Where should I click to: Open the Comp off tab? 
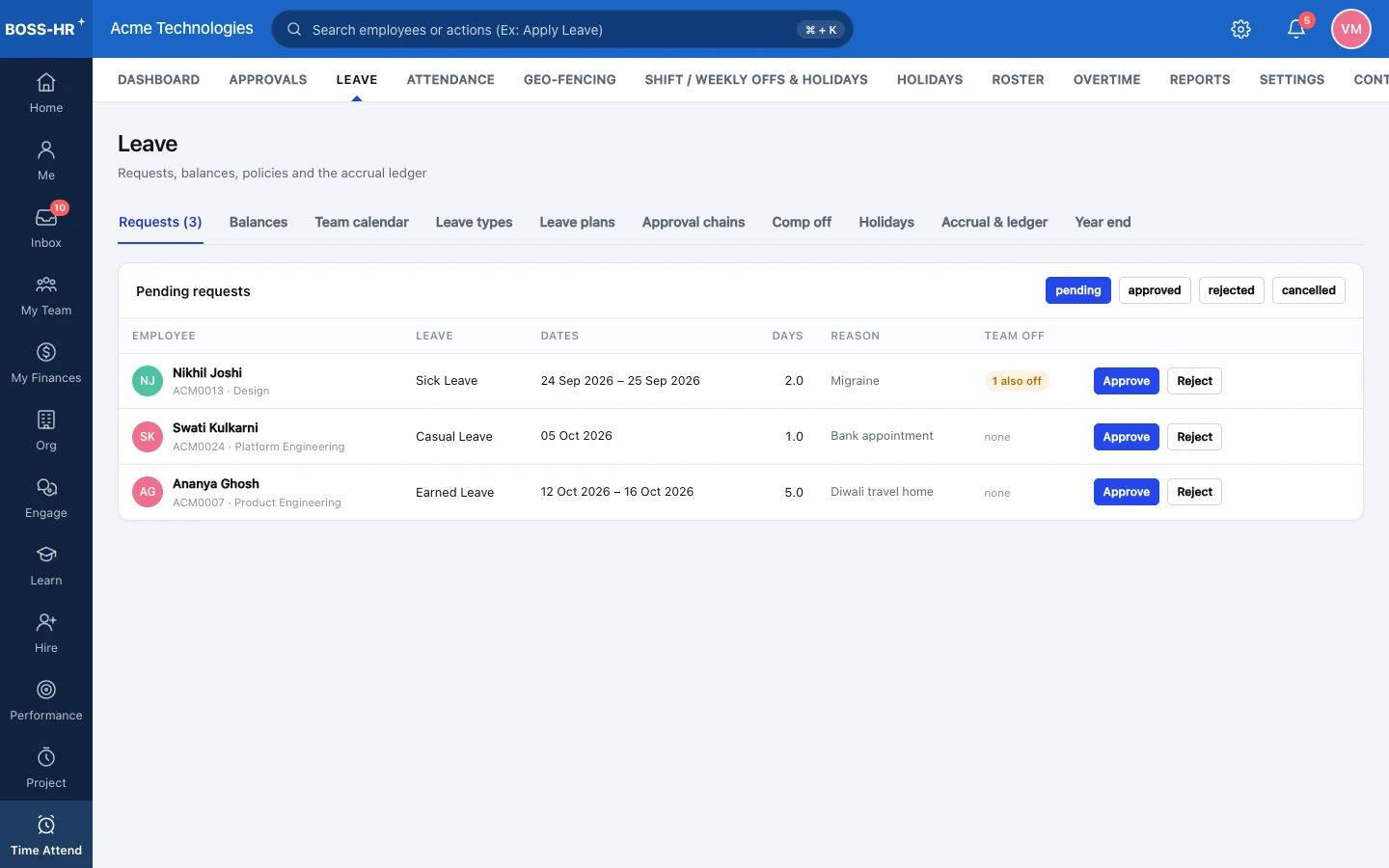coord(802,222)
